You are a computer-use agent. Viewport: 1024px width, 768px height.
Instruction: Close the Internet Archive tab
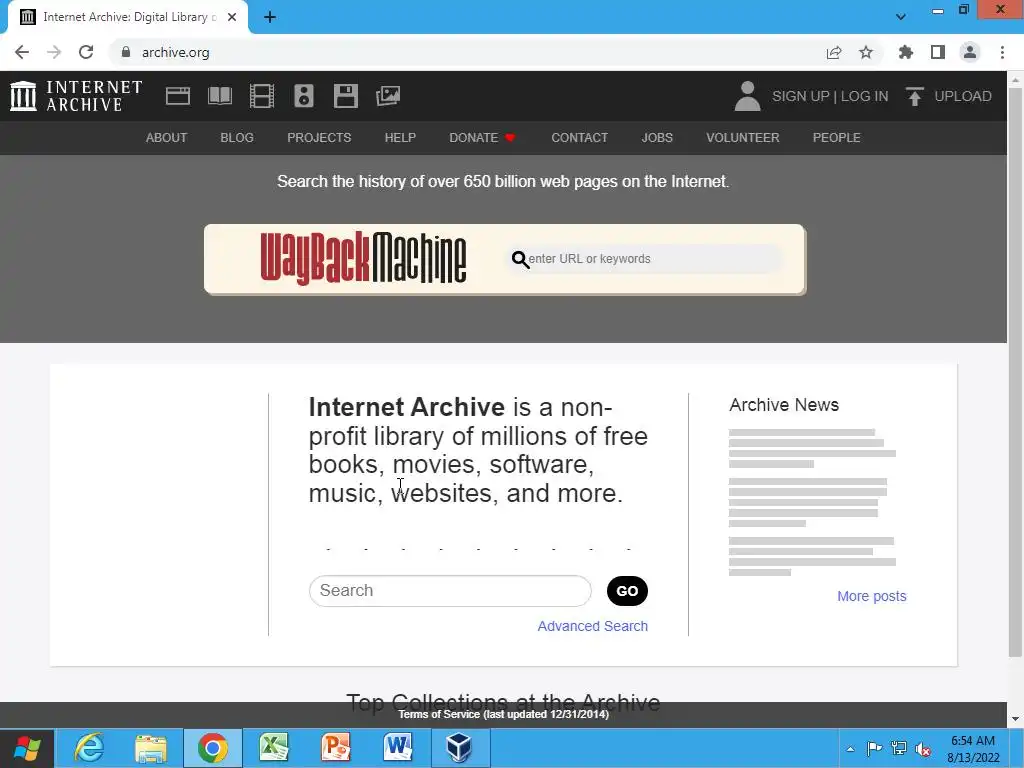232,17
